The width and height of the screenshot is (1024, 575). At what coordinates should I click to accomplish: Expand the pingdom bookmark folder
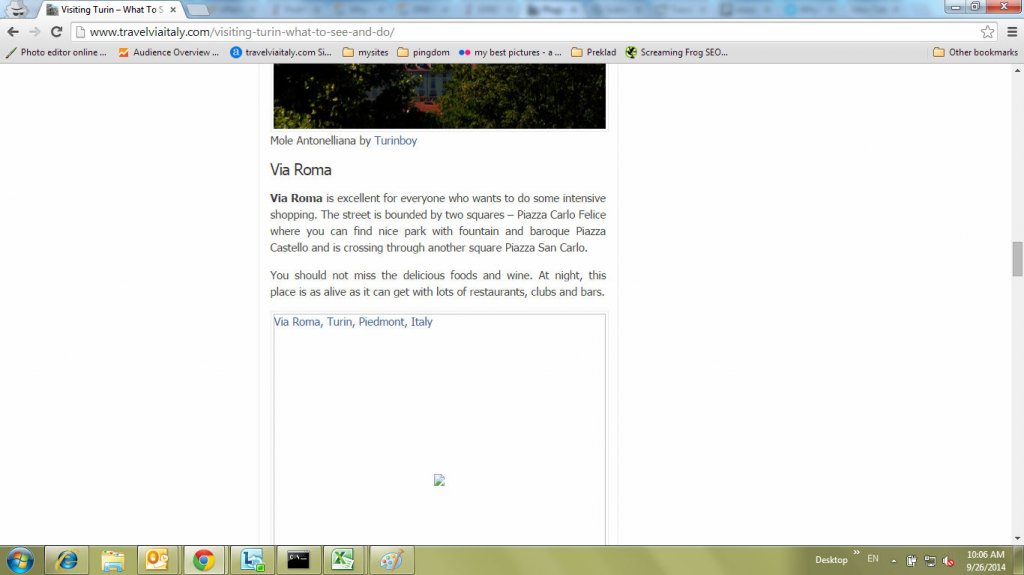coord(423,52)
